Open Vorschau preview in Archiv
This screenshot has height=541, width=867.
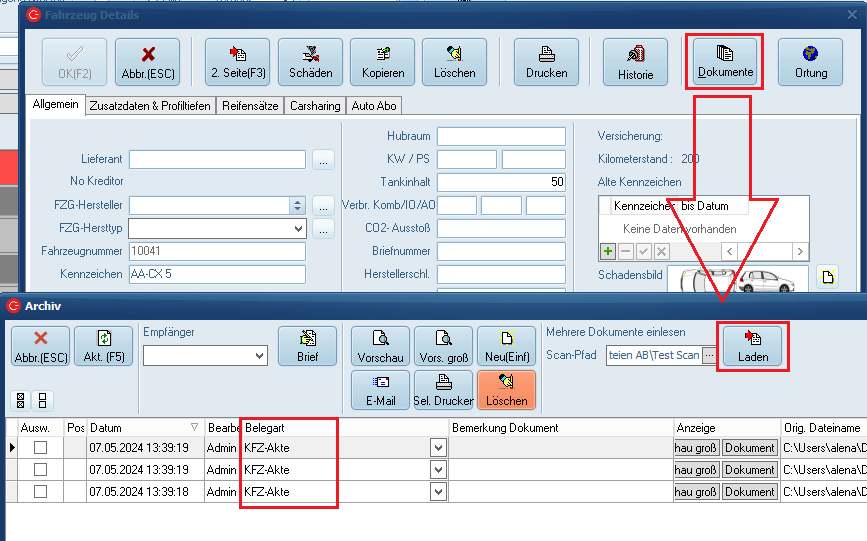point(380,346)
